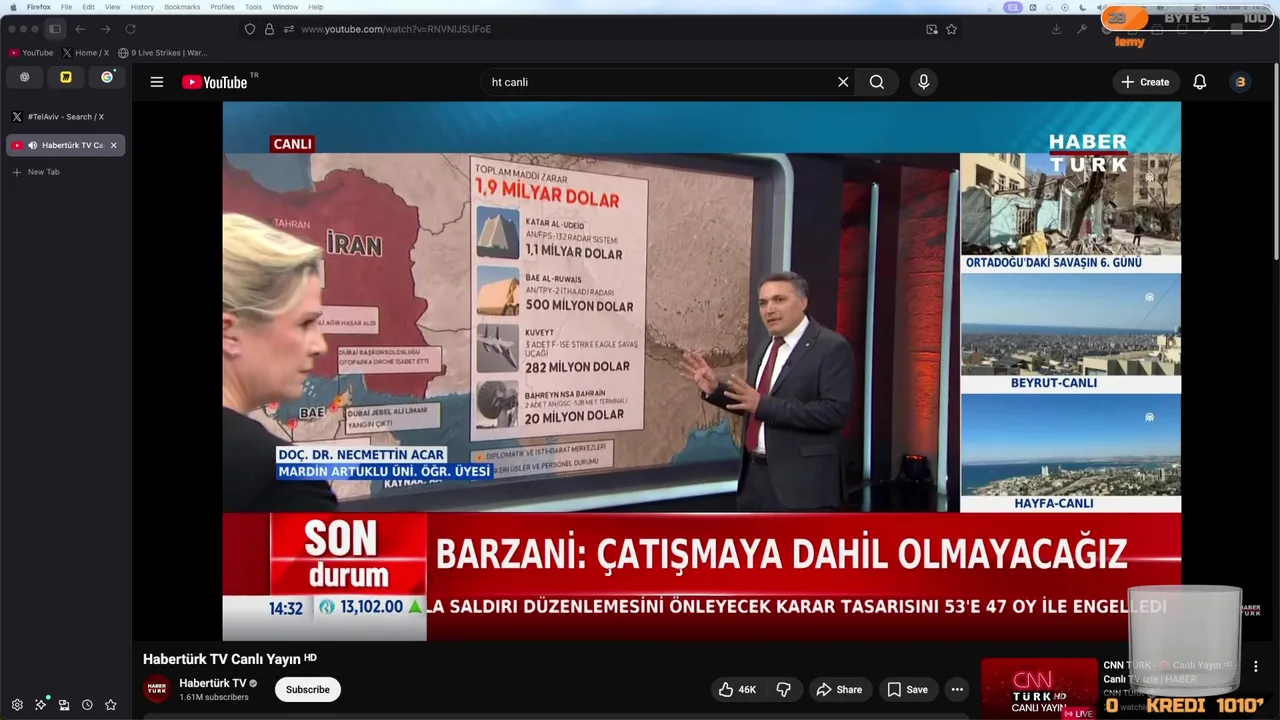Open the File menu

(66, 7)
